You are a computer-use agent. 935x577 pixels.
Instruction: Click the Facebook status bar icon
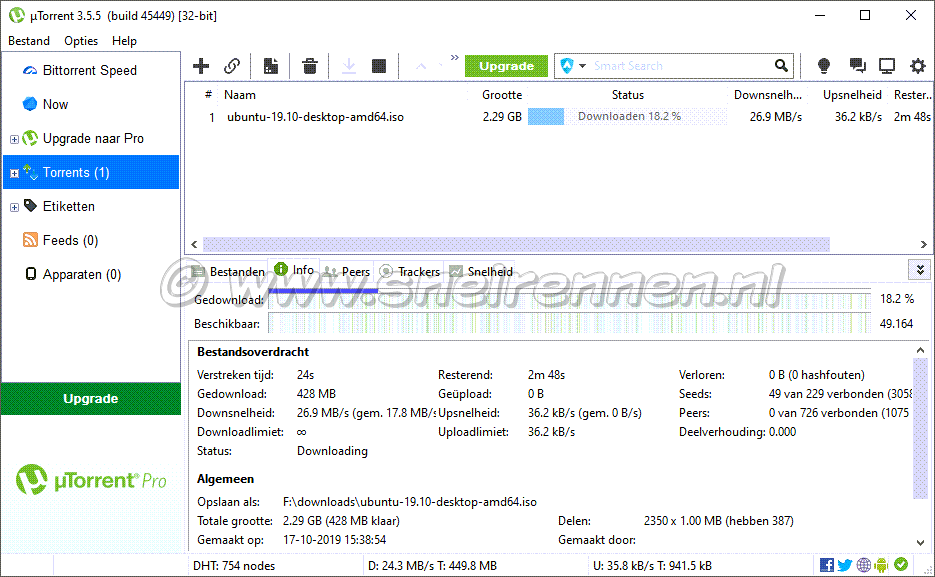pyautogui.click(x=826, y=565)
